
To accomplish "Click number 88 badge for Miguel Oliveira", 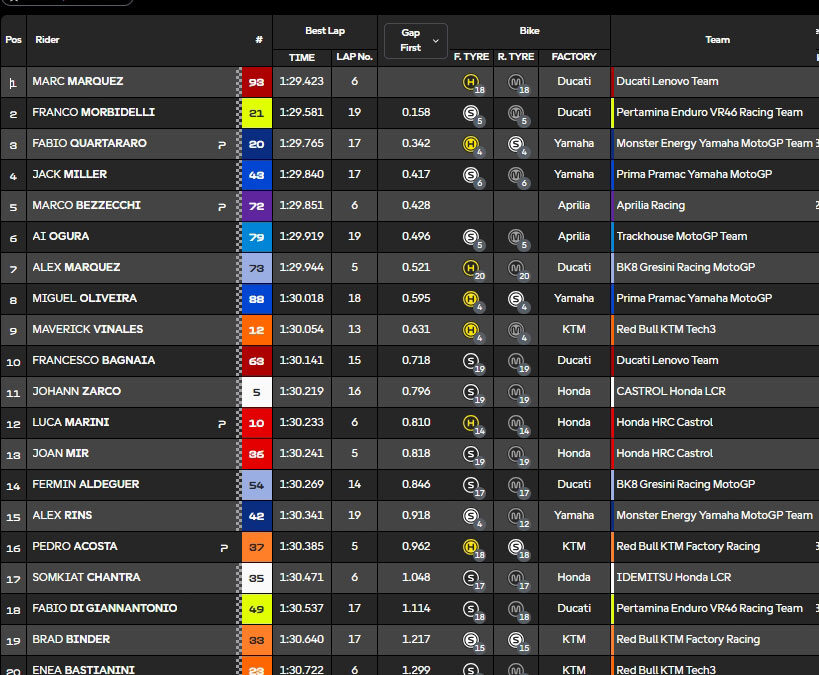I will tap(256, 299).
